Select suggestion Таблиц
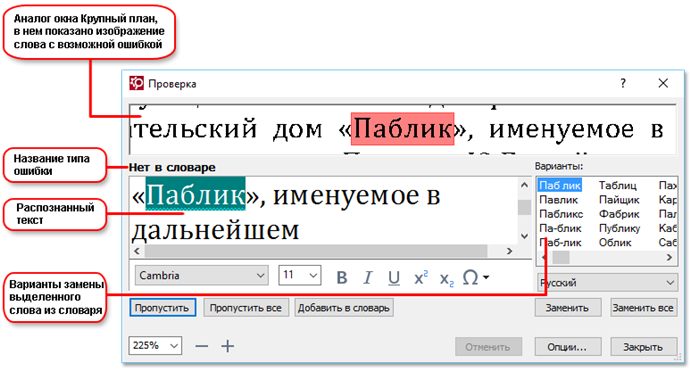The width and height of the screenshot is (690, 371). click(617, 185)
